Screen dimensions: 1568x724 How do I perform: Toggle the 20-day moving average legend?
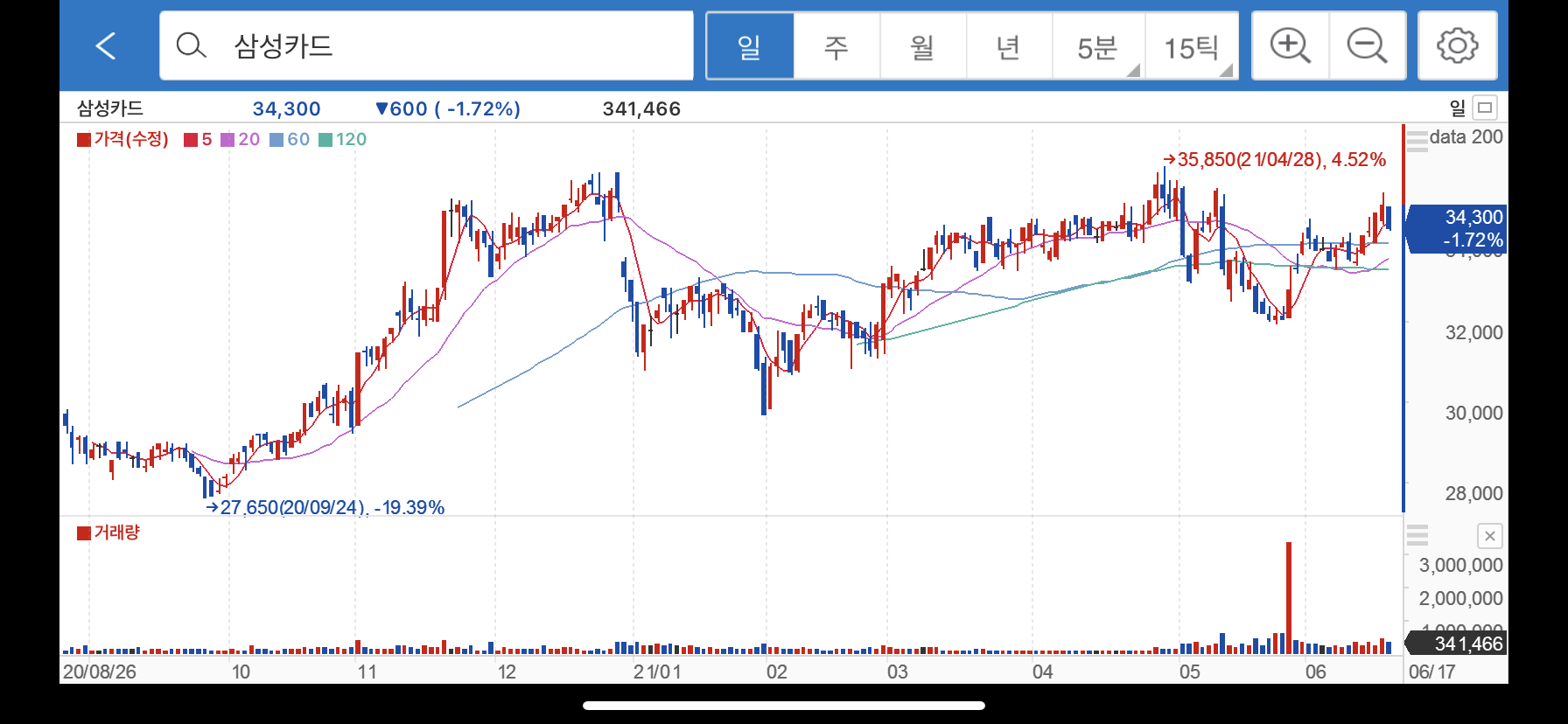[240, 139]
